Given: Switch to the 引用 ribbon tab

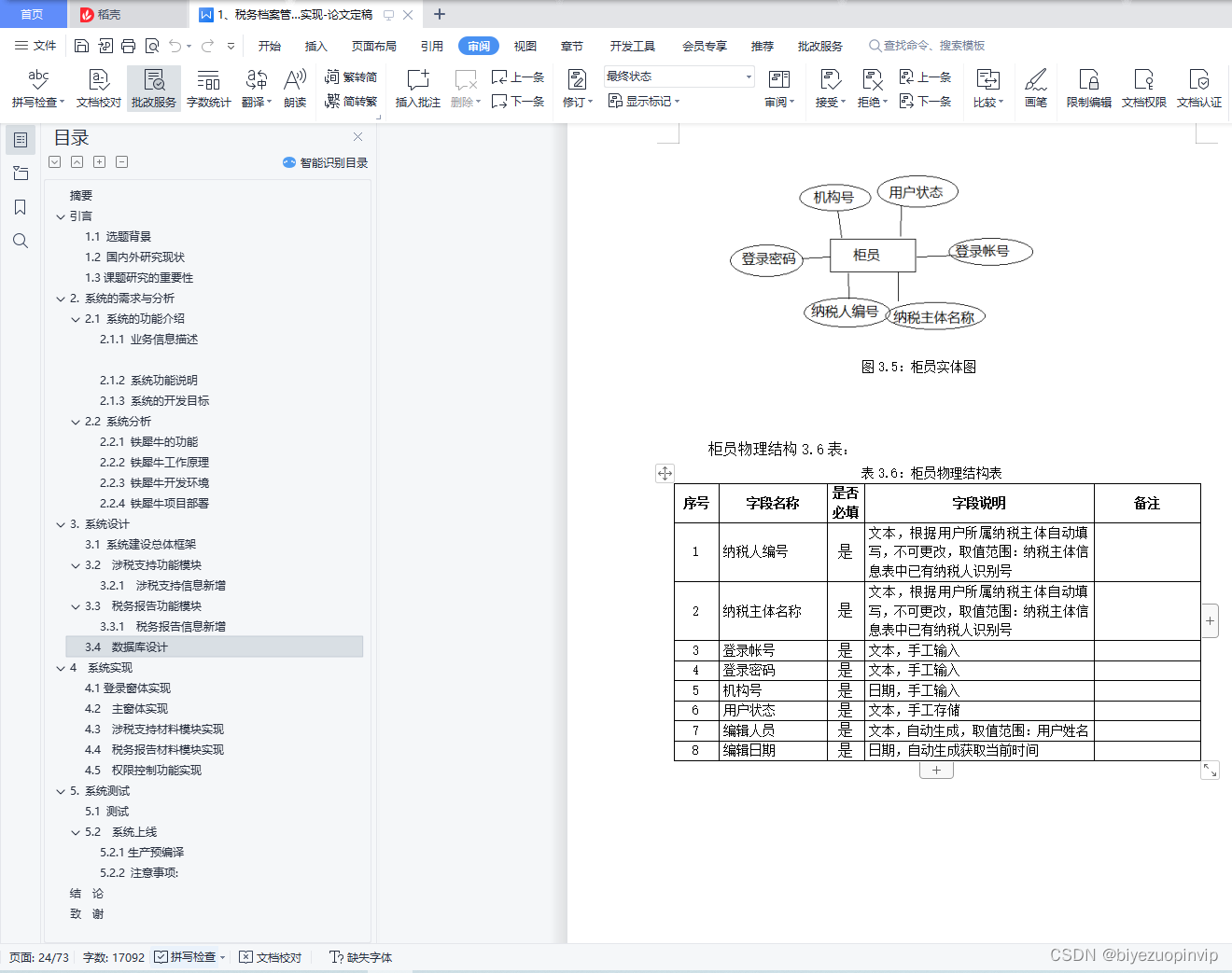Looking at the screenshot, I should 432,46.
